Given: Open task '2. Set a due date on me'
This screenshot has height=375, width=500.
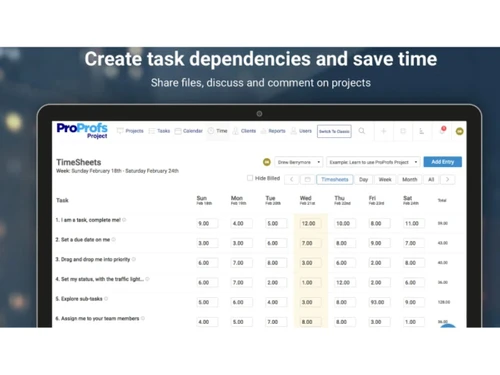Looking at the screenshot, I should (83, 240).
